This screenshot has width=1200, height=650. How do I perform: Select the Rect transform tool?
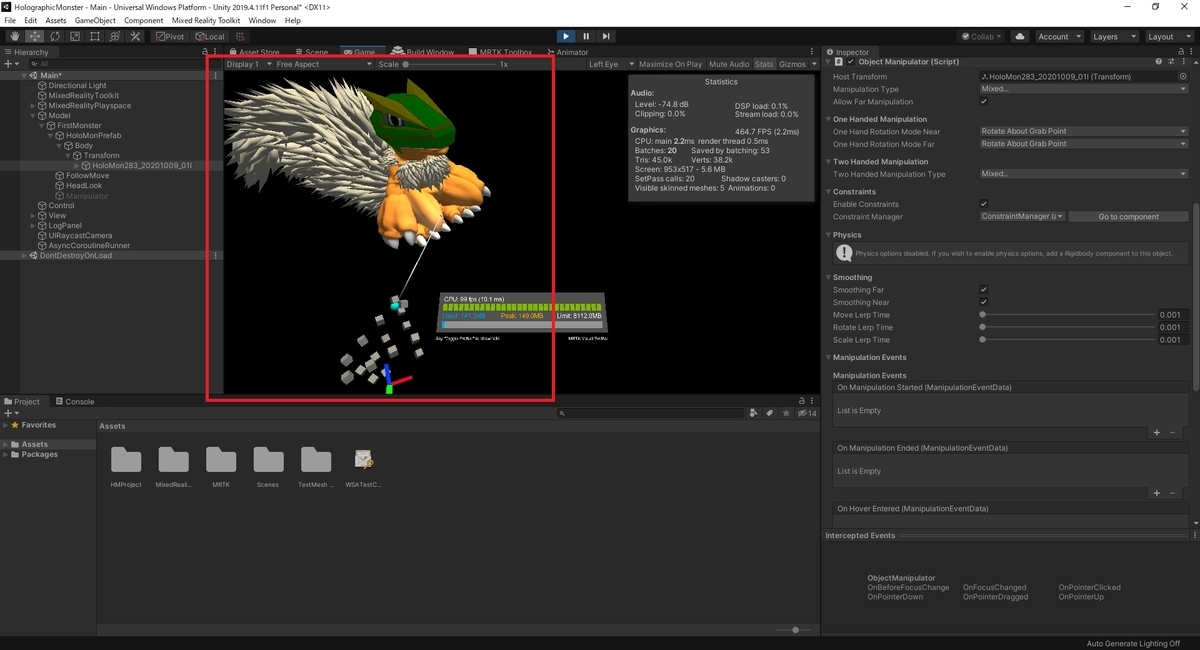click(94, 36)
